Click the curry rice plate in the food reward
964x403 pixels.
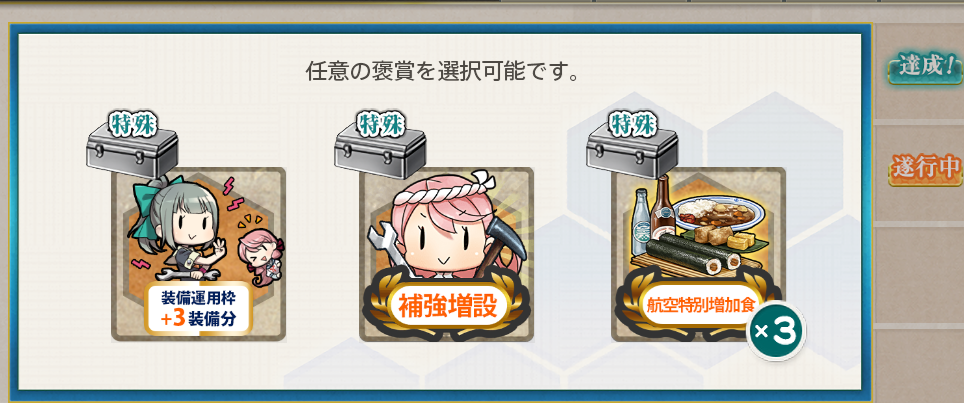[719, 214]
